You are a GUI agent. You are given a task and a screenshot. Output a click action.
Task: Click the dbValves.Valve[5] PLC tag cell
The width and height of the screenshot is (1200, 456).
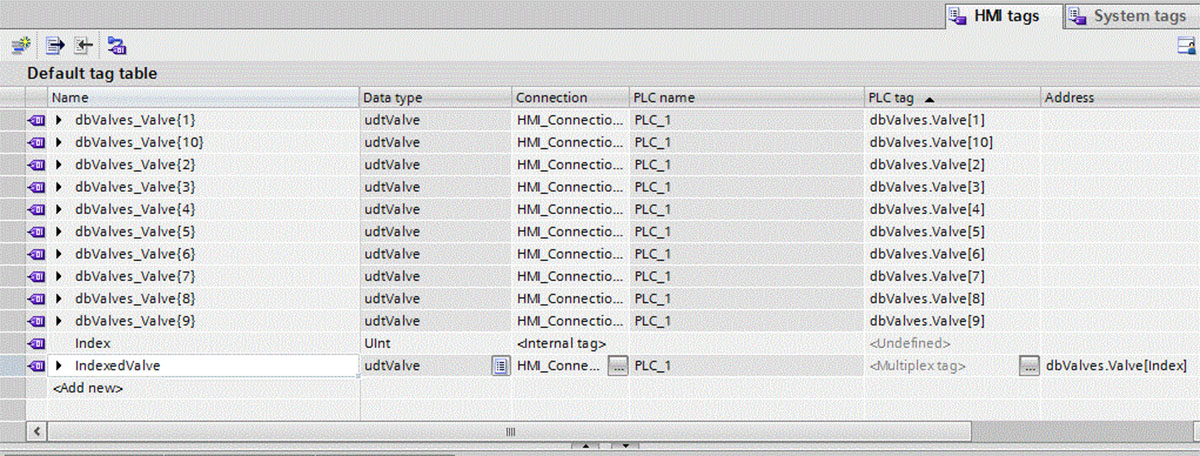[953, 232]
